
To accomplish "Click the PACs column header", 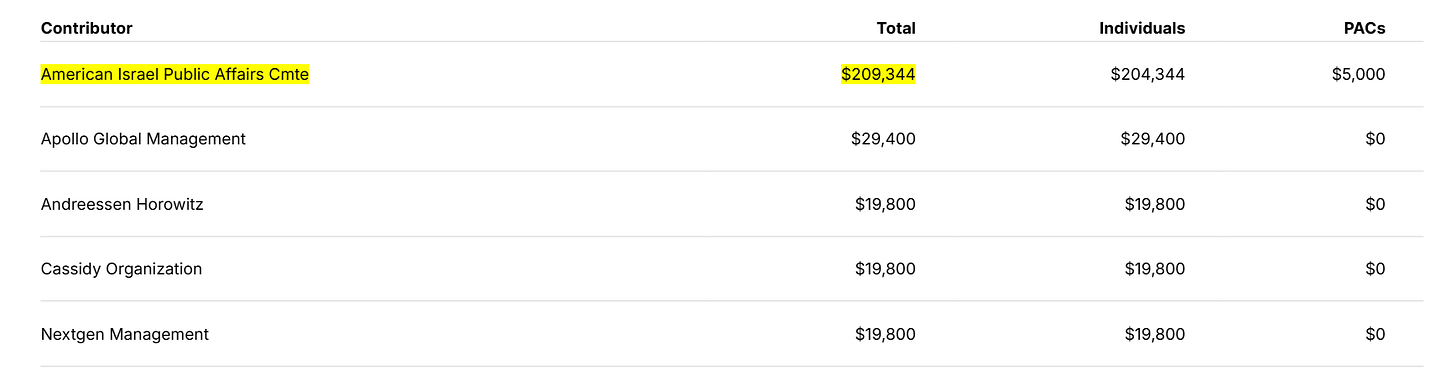I will (1364, 28).
